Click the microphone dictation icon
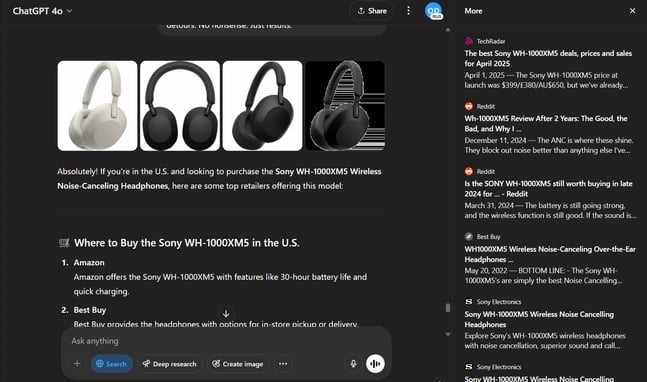Screen dimensions: 647x382 click(x=353, y=364)
